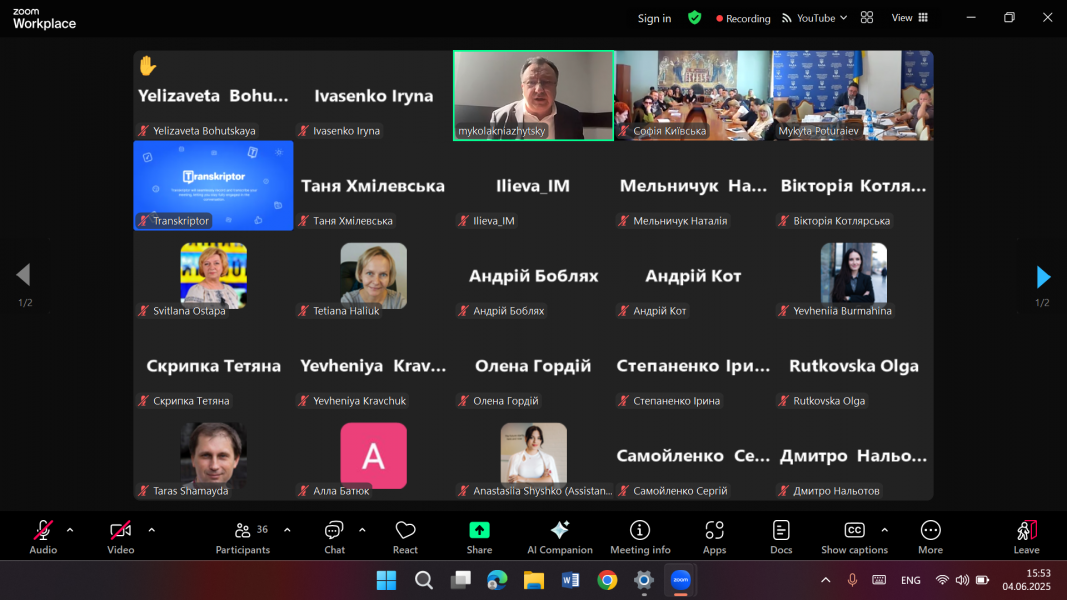Screen dimensions: 1067x600
Task: Click the Sign in link
Action: tap(654, 18)
